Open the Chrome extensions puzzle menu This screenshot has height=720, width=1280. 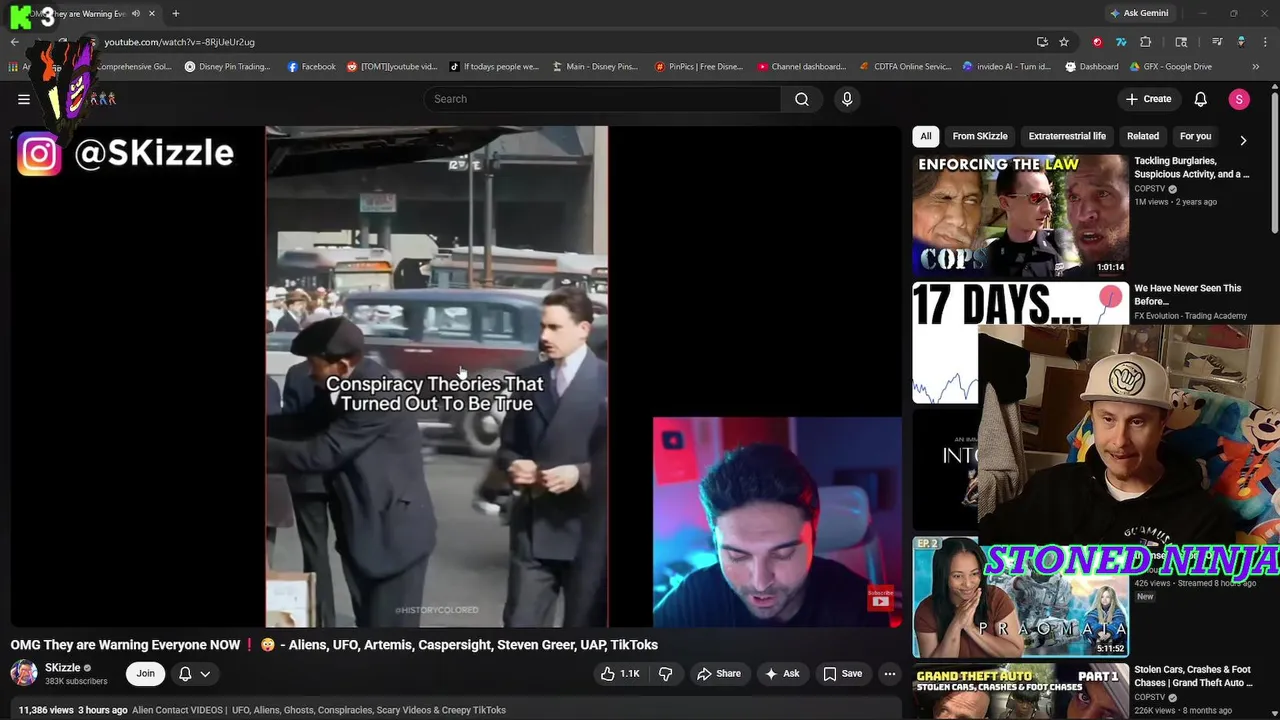1146,42
